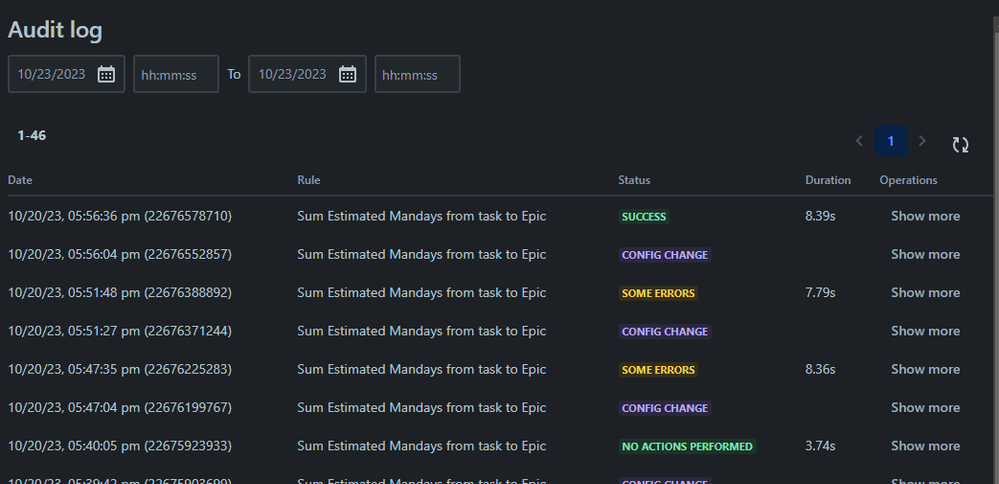The height and width of the screenshot is (484, 999).
Task: Click the start date field
Action: coord(66,74)
